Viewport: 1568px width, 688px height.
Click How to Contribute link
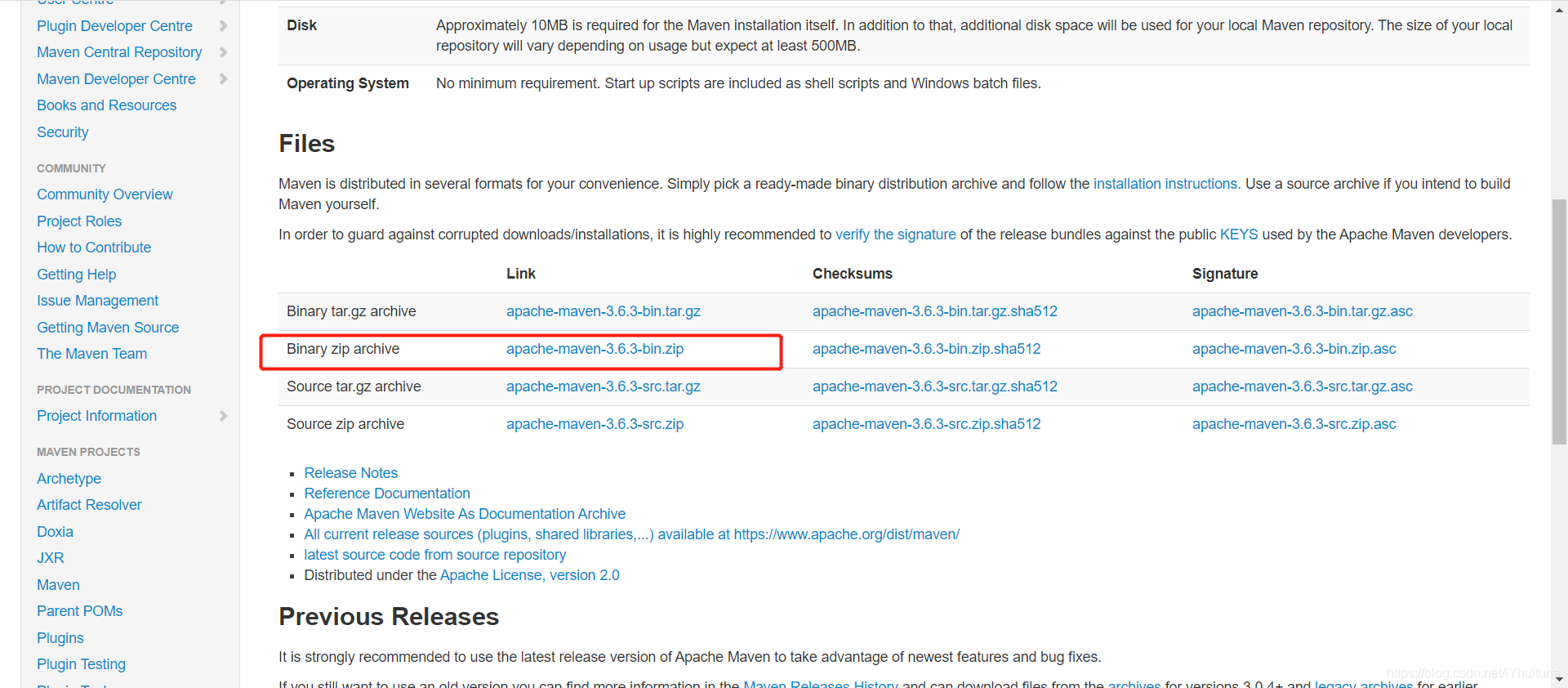(94, 248)
